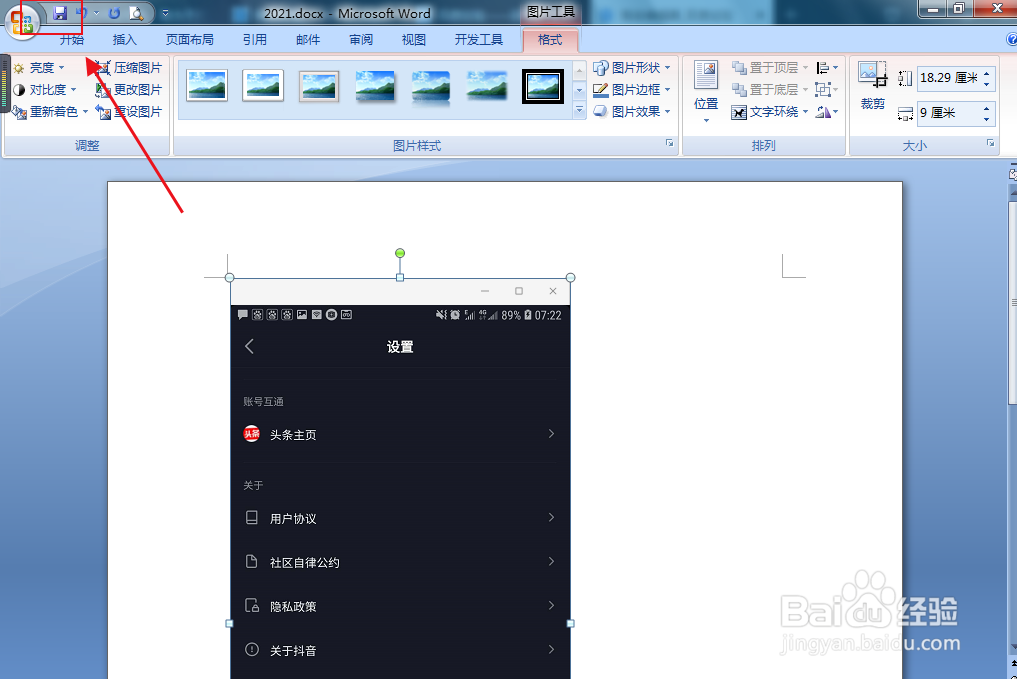Click 隐私政策 text in the inserted picture
This screenshot has width=1017, height=679.
(x=293, y=606)
